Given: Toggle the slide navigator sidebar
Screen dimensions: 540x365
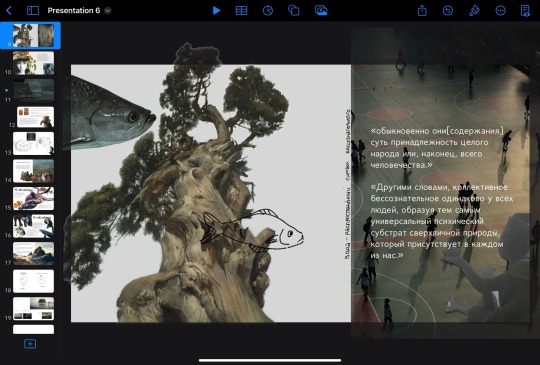Looking at the screenshot, I should tap(33, 11).
